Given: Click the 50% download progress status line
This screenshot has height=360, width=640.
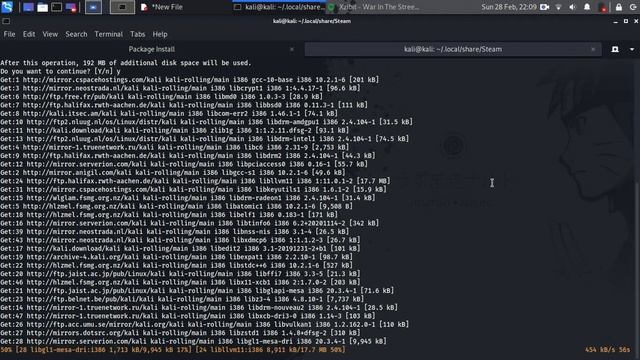Looking at the screenshot, I should [173, 350].
